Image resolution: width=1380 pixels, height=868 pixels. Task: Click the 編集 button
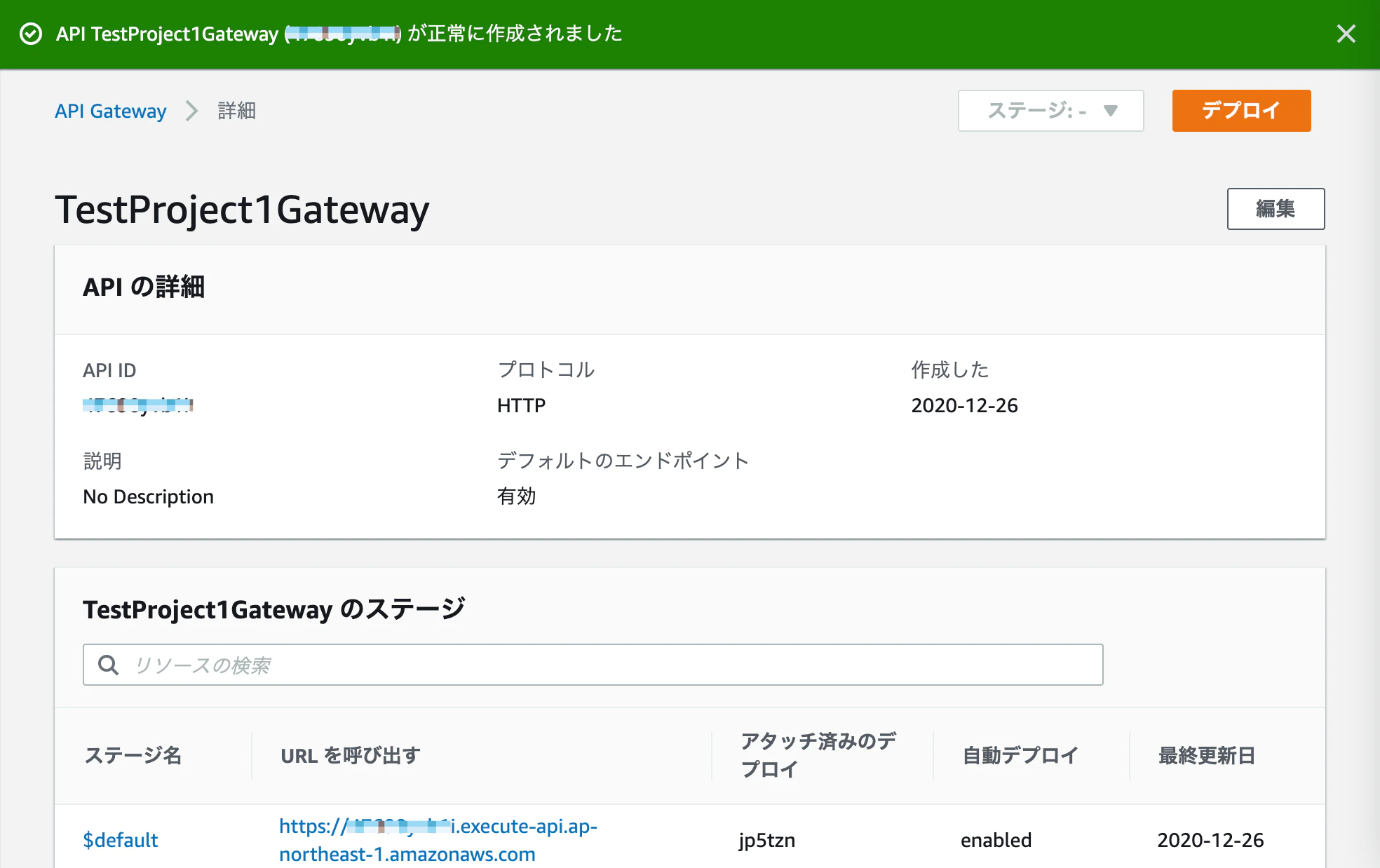click(1276, 208)
